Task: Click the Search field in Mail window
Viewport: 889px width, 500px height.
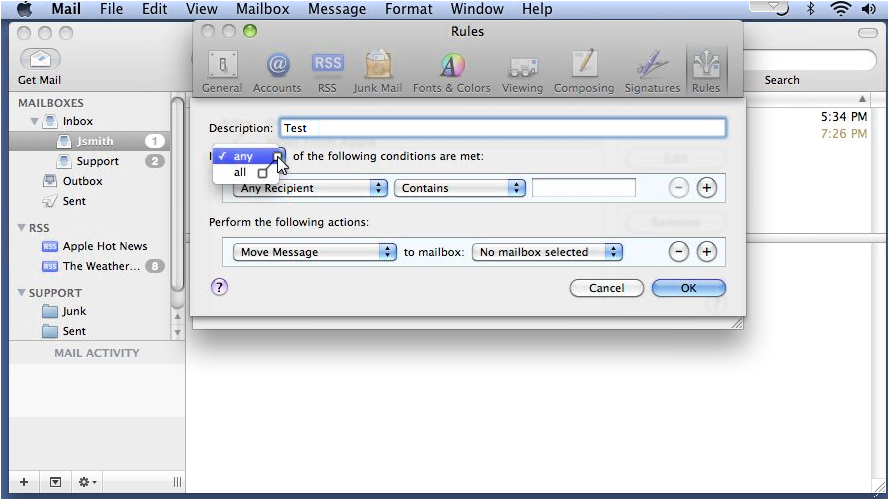Action: 810,60
